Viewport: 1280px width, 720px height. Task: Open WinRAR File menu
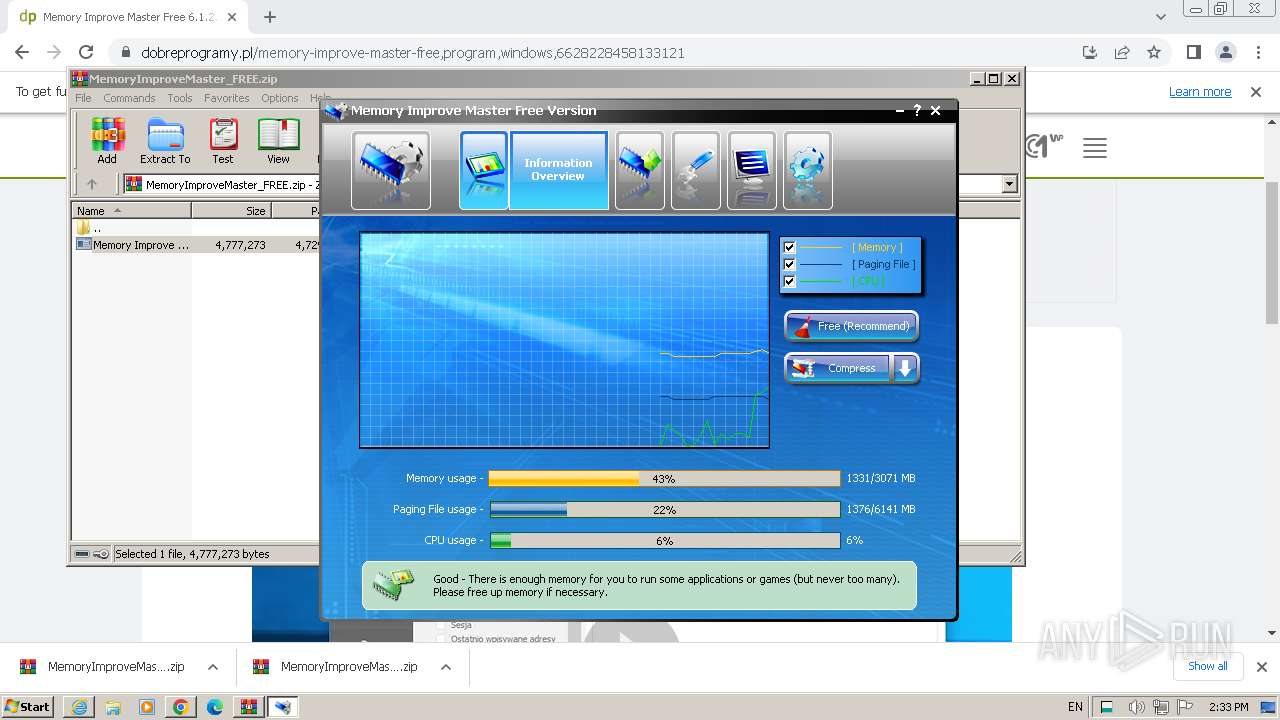click(x=83, y=98)
